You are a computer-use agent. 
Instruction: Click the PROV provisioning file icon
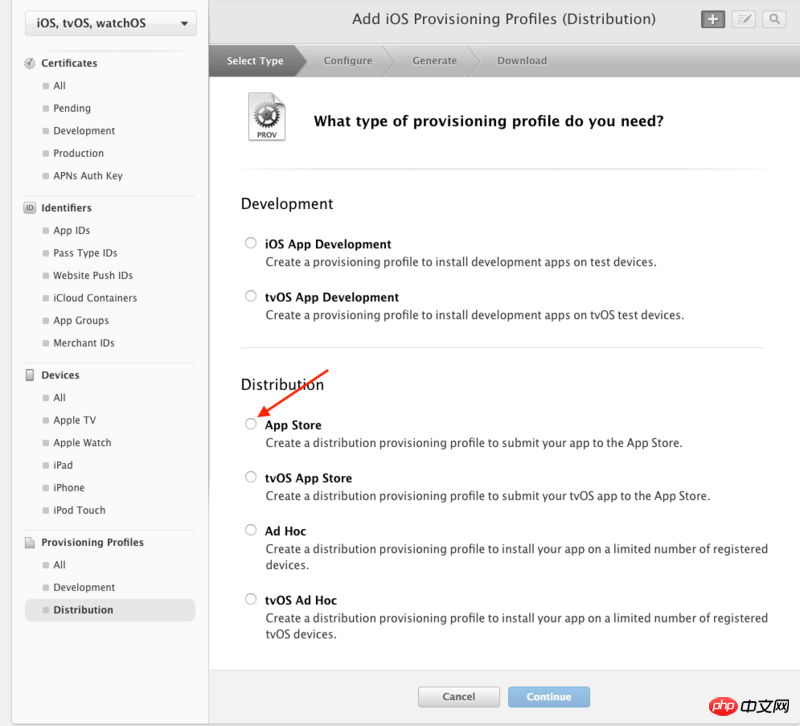tap(267, 116)
